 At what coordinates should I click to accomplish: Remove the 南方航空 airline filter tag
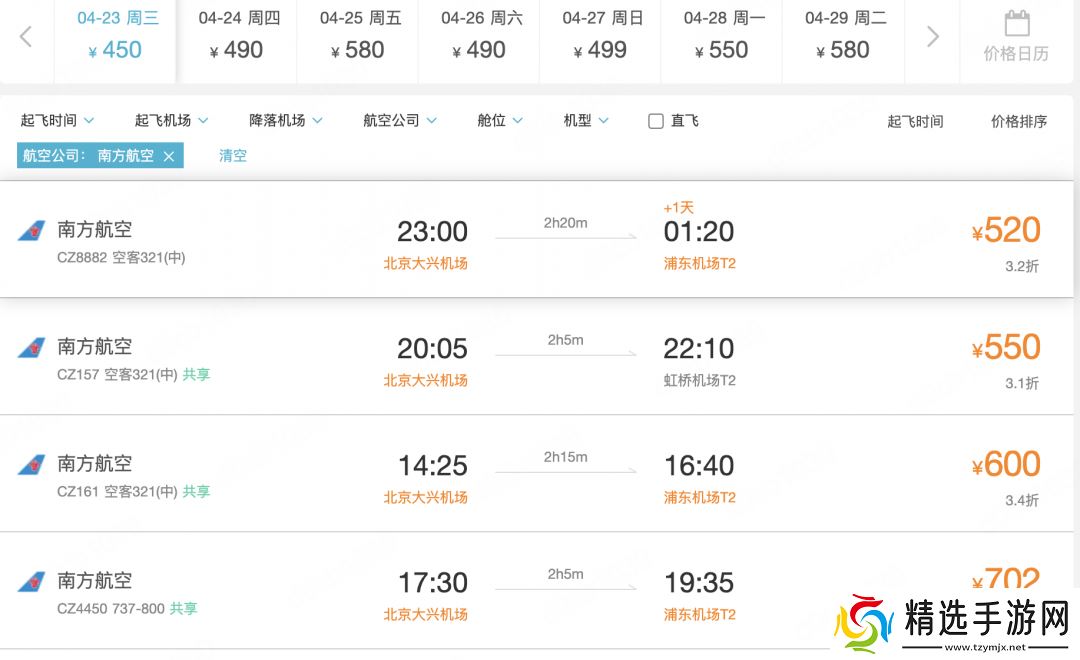[169, 156]
